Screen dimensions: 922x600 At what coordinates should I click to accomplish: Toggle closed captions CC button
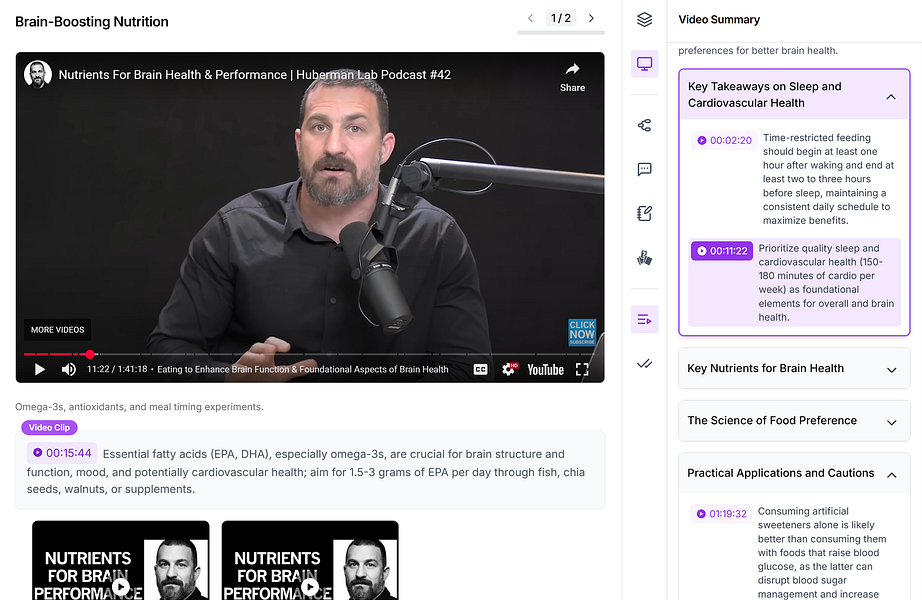(480, 369)
